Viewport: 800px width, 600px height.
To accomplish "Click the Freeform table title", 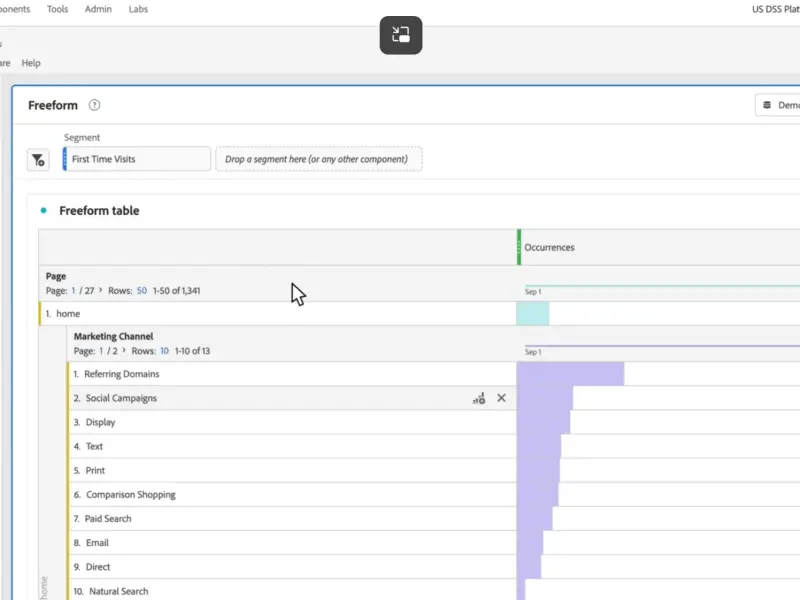I will click(99, 211).
